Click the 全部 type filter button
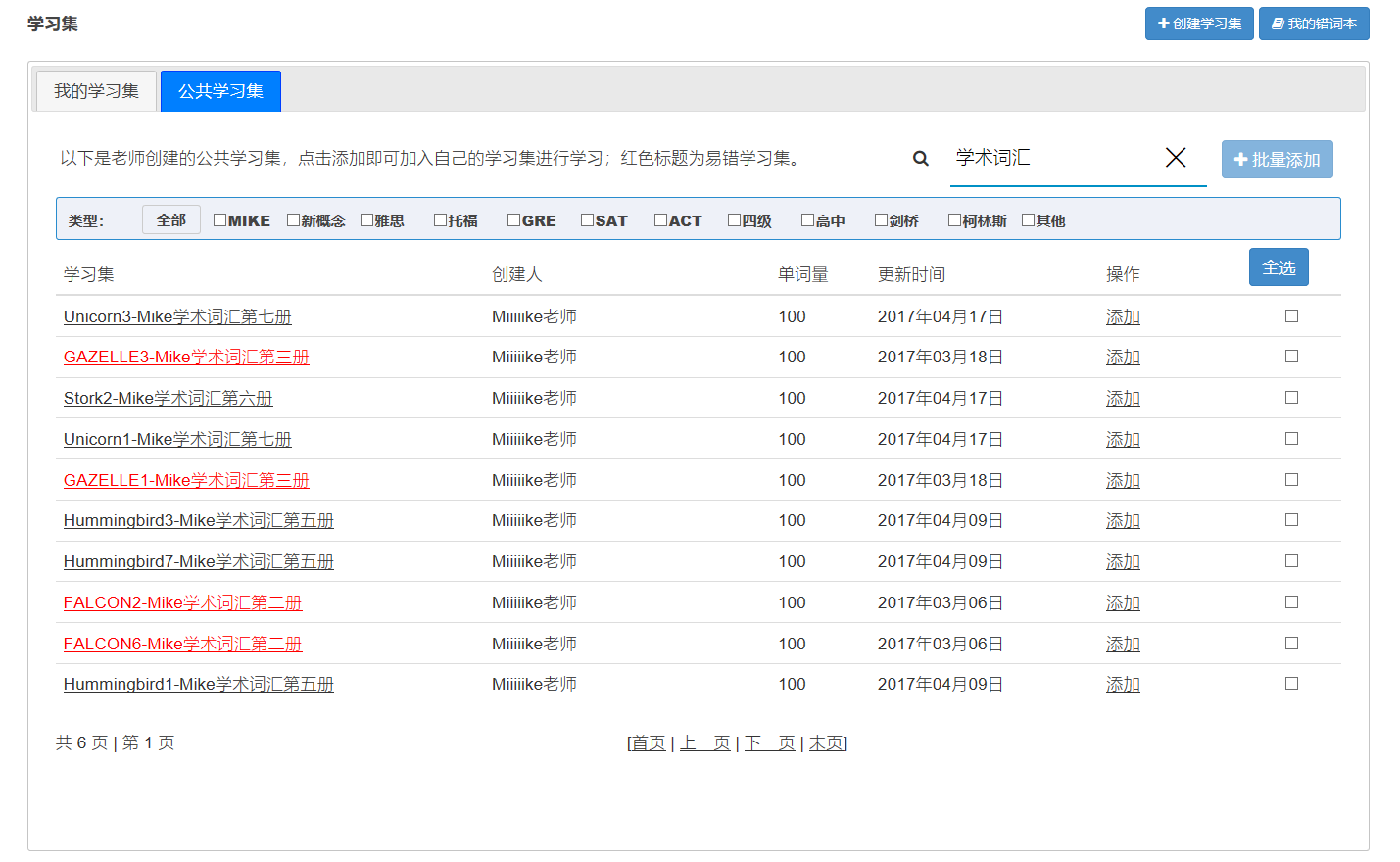This screenshot has height=862, width=1400. (x=171, y=220)
